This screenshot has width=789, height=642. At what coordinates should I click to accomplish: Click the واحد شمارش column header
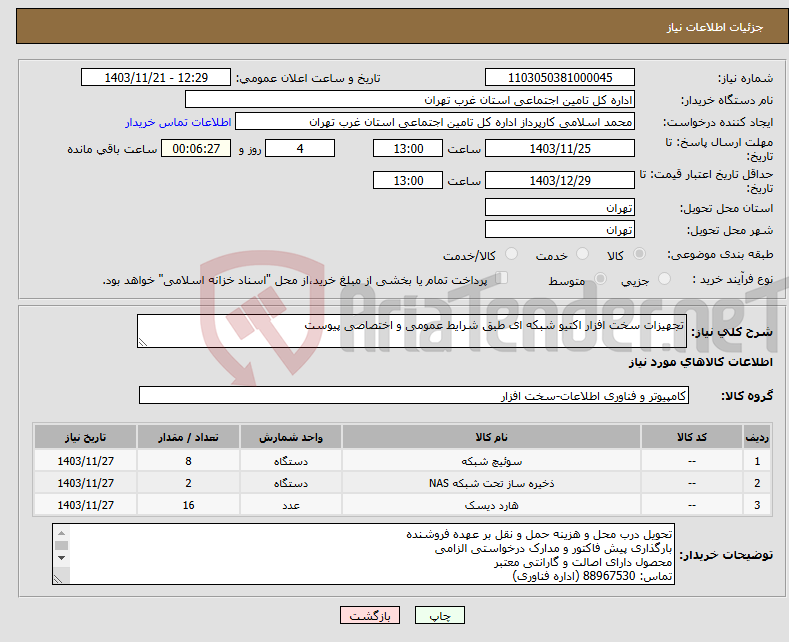click(x=291, y=437)
